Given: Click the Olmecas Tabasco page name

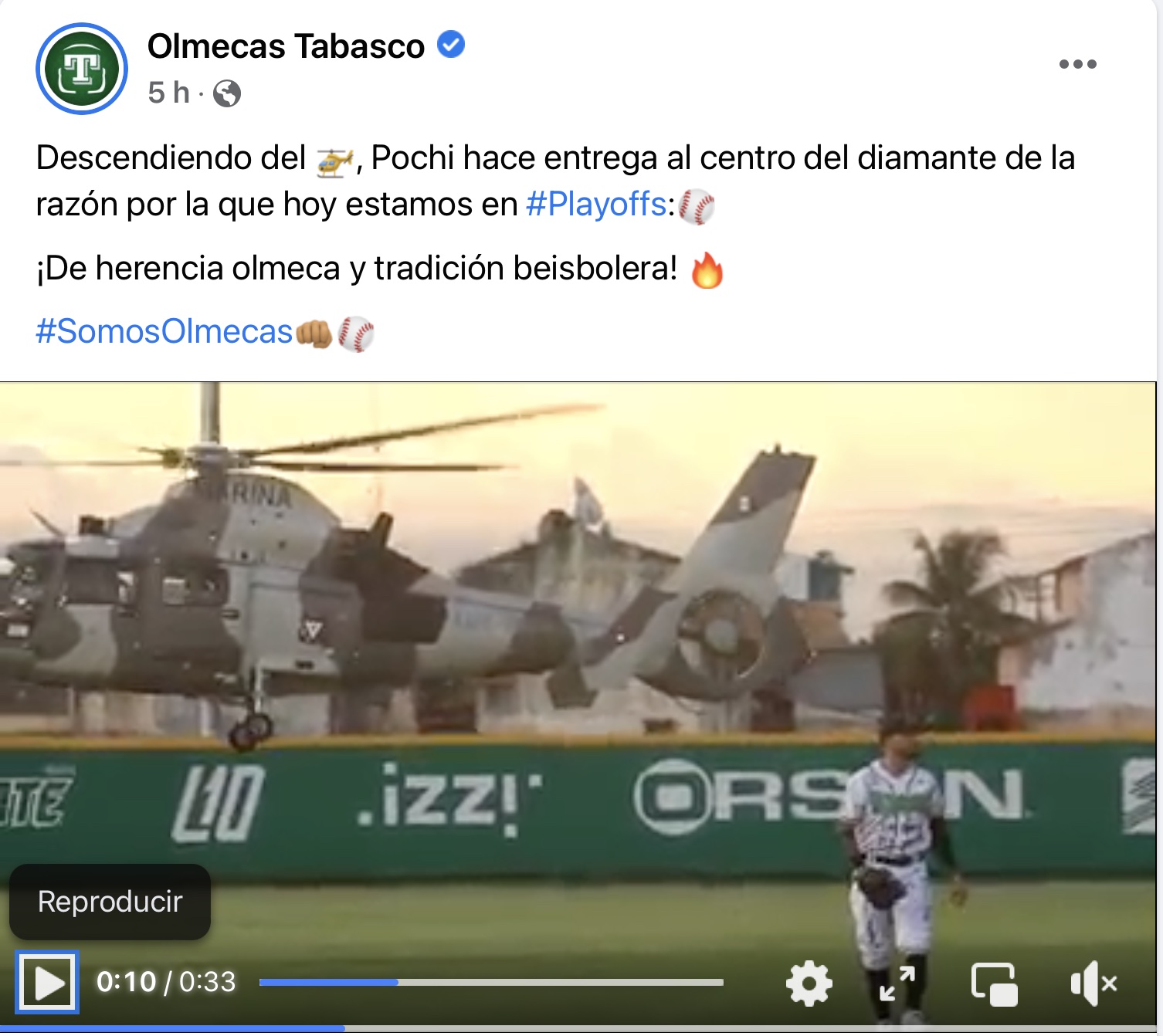Looking at the screenshot, I should (286, 46).
